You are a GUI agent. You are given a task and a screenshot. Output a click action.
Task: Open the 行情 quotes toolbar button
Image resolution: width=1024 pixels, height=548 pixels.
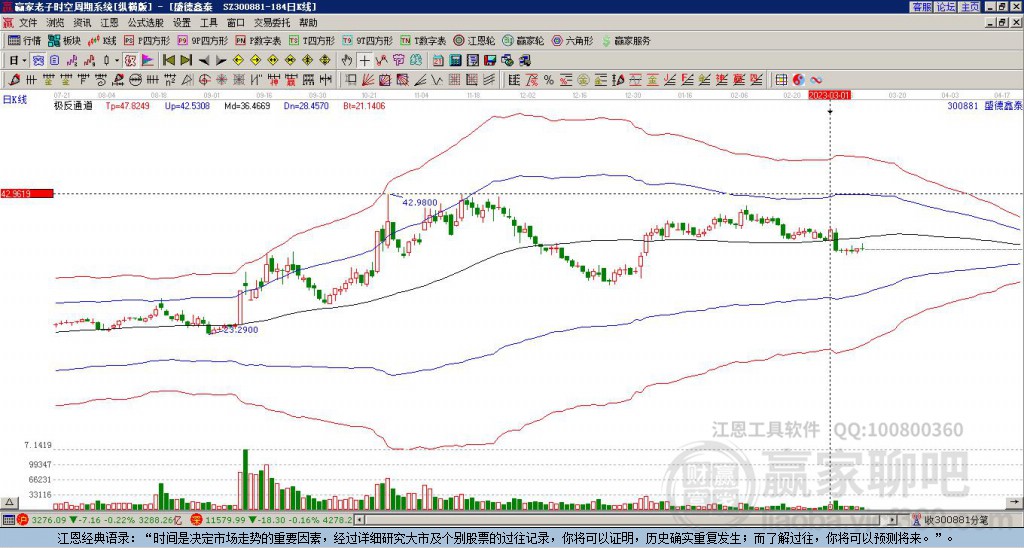coord(25,40)
